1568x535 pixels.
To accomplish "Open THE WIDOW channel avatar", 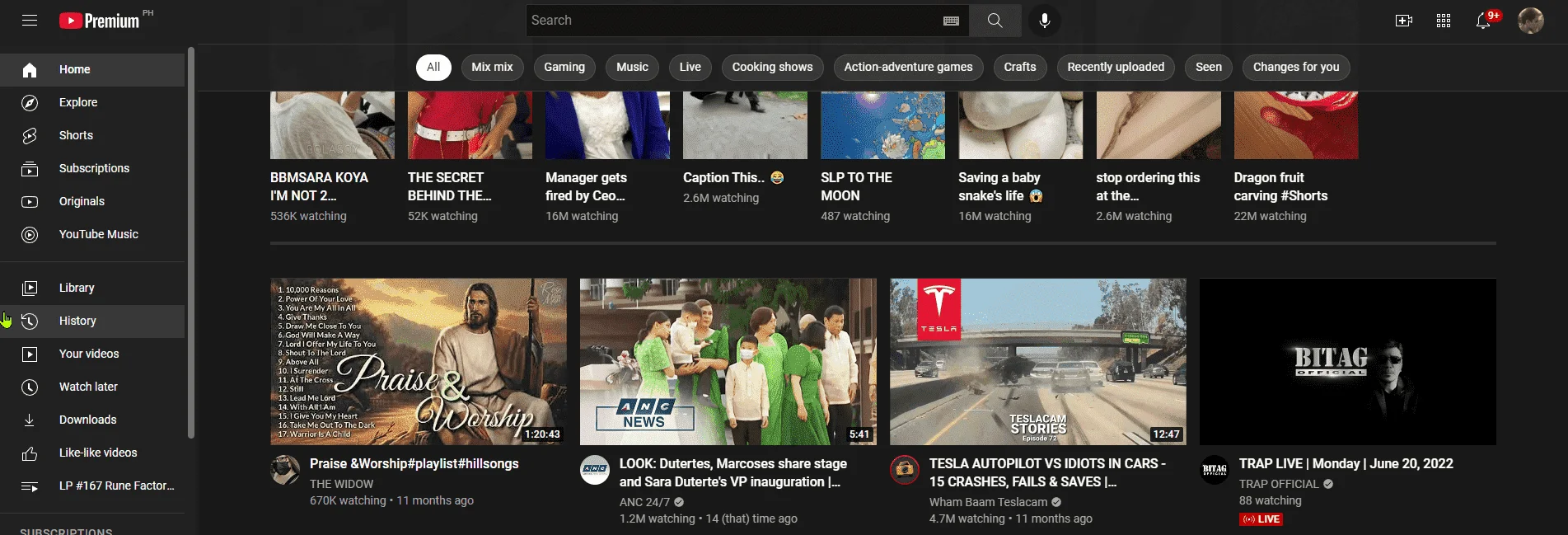I will pyautogui.click(x=285, y=470).
